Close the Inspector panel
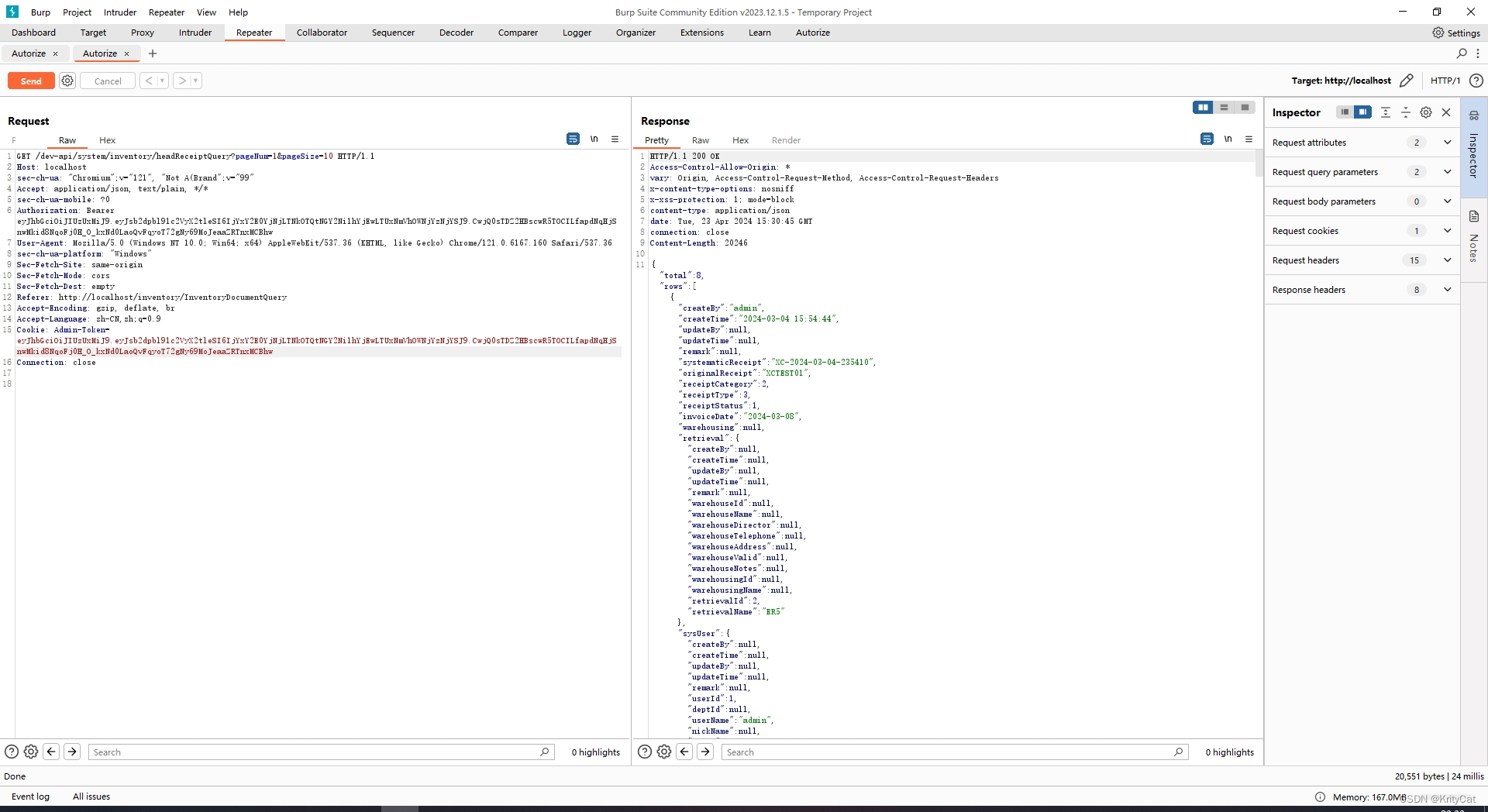1488x812 pixels. [1446, 112]
